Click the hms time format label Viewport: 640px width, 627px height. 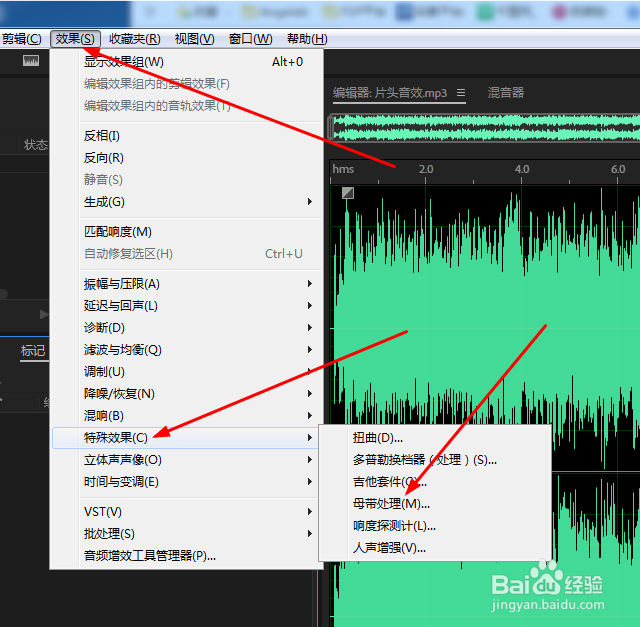(343, 169)
